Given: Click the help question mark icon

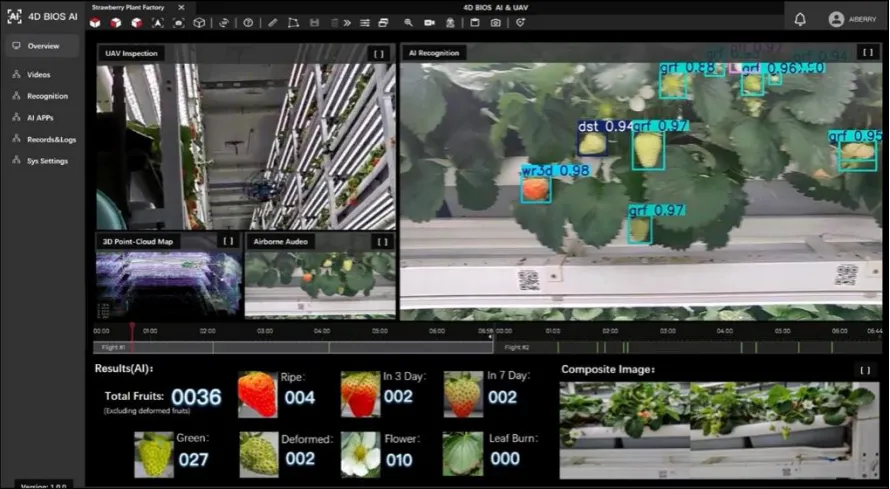Looking at the screenshot, I should tap(248, 22).
